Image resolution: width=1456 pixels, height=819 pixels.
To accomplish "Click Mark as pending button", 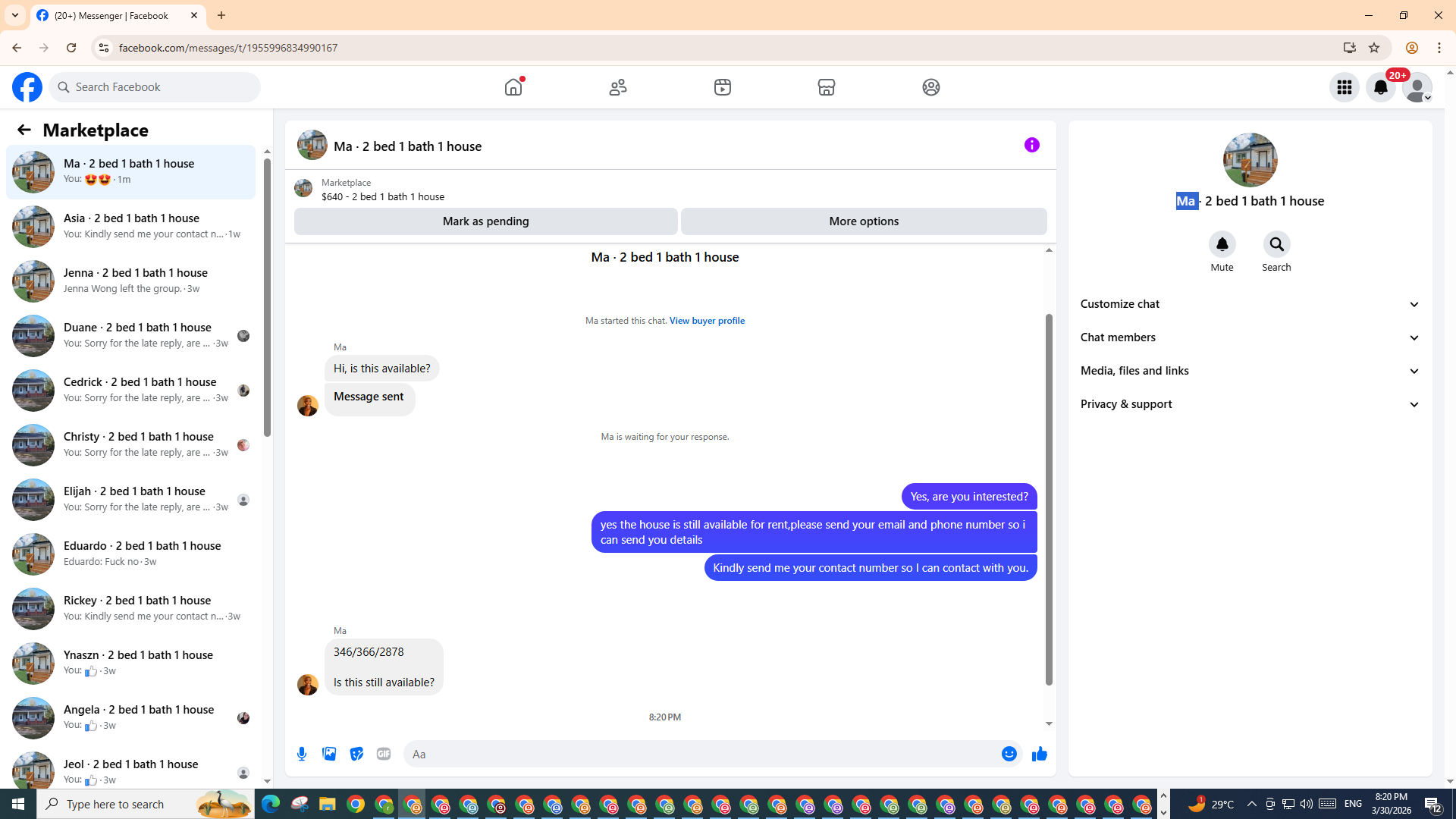I will (x=485, y=221).
